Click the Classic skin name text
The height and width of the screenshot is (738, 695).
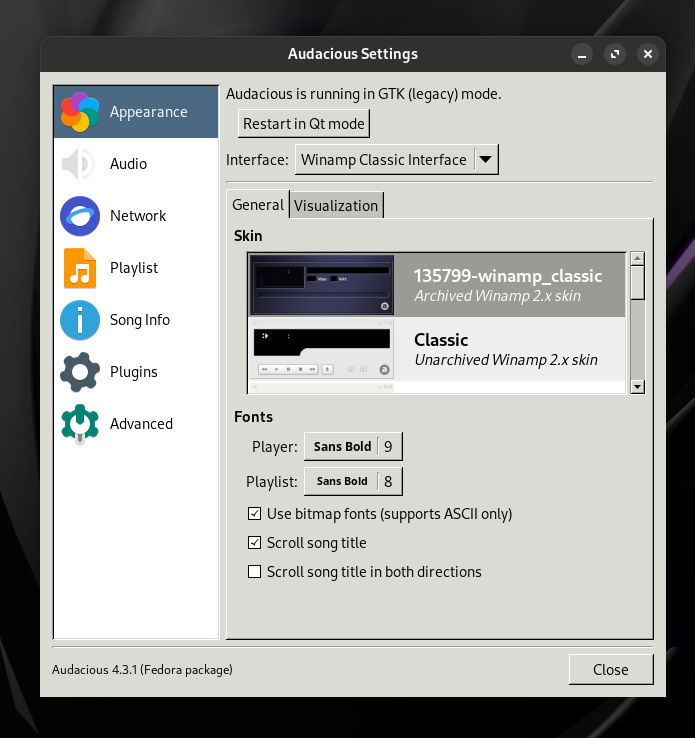tap(441, 340)
